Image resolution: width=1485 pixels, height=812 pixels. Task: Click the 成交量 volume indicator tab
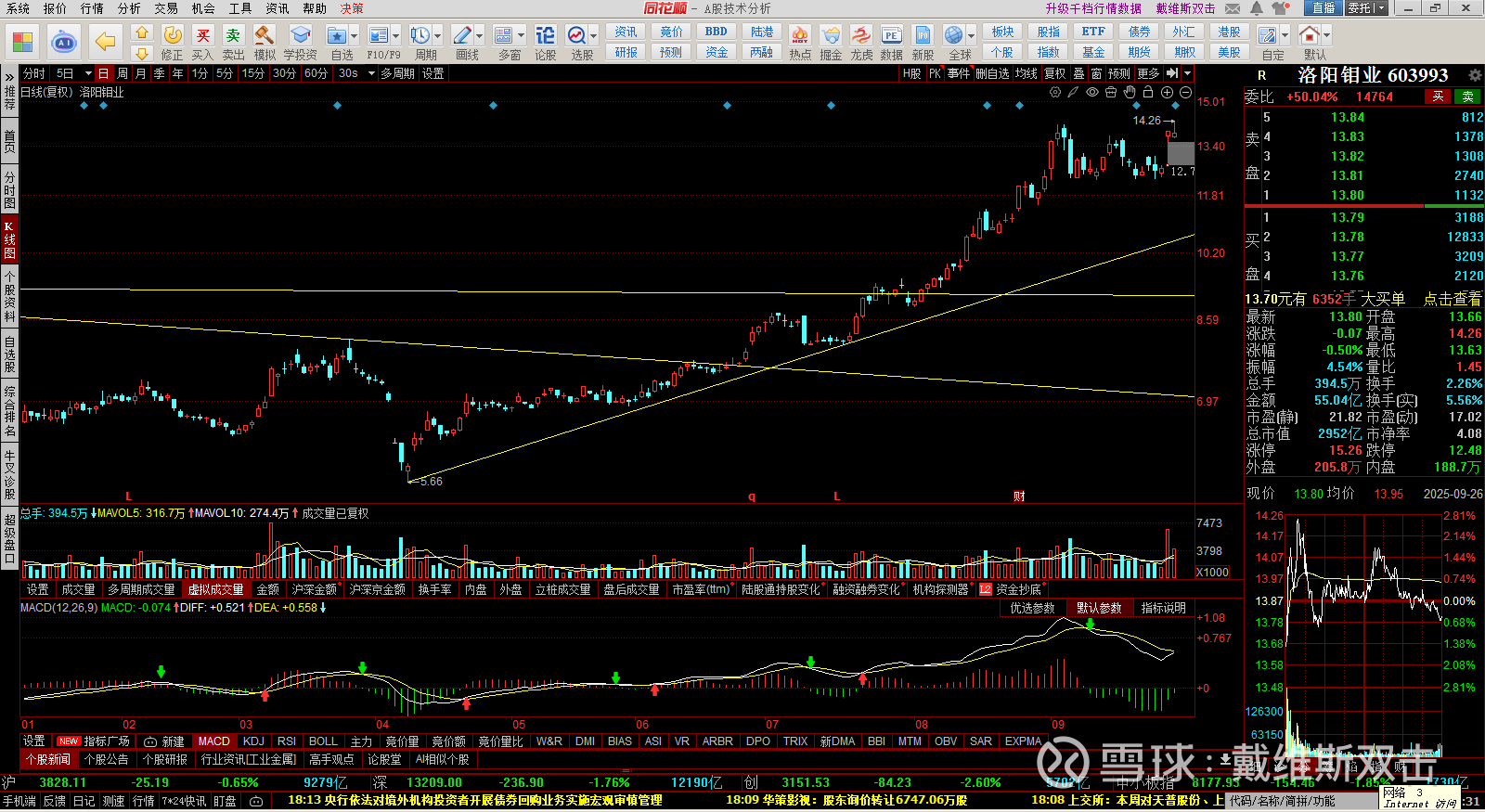(x=78, y=589)
